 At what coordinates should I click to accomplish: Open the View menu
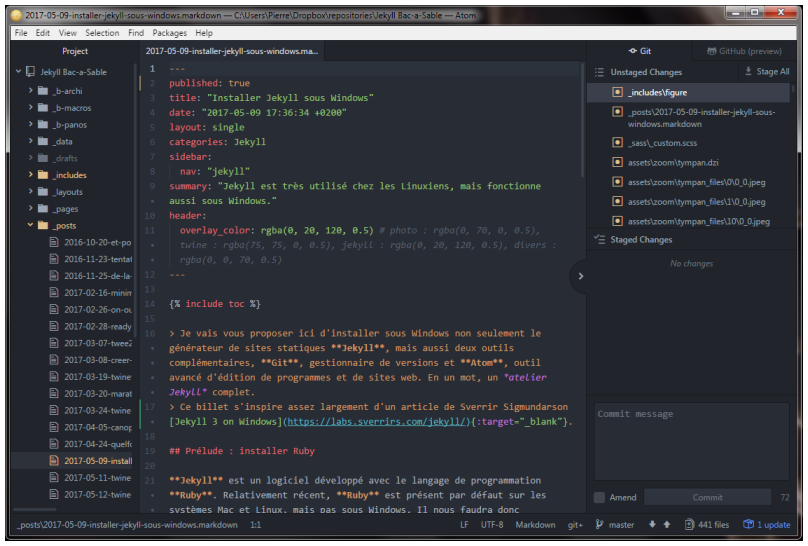68,32
